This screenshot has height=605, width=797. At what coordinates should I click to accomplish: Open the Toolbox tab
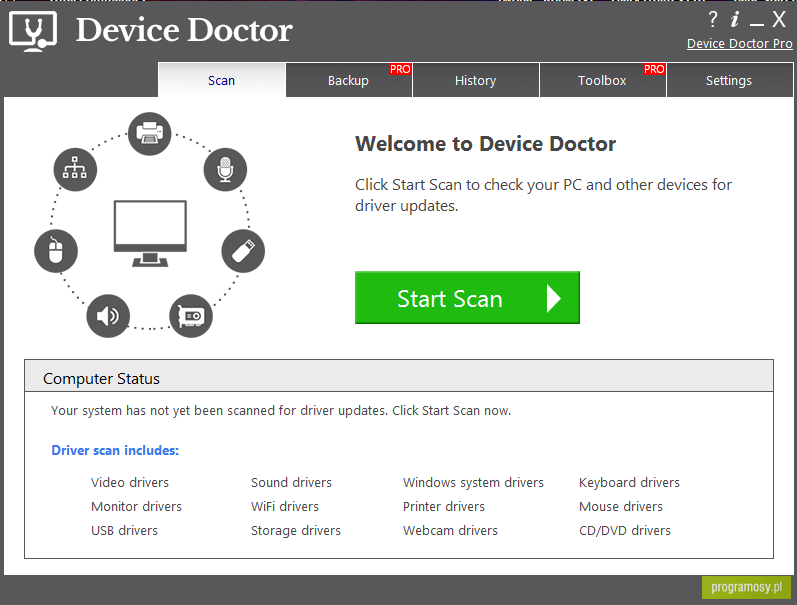point(602,80)
